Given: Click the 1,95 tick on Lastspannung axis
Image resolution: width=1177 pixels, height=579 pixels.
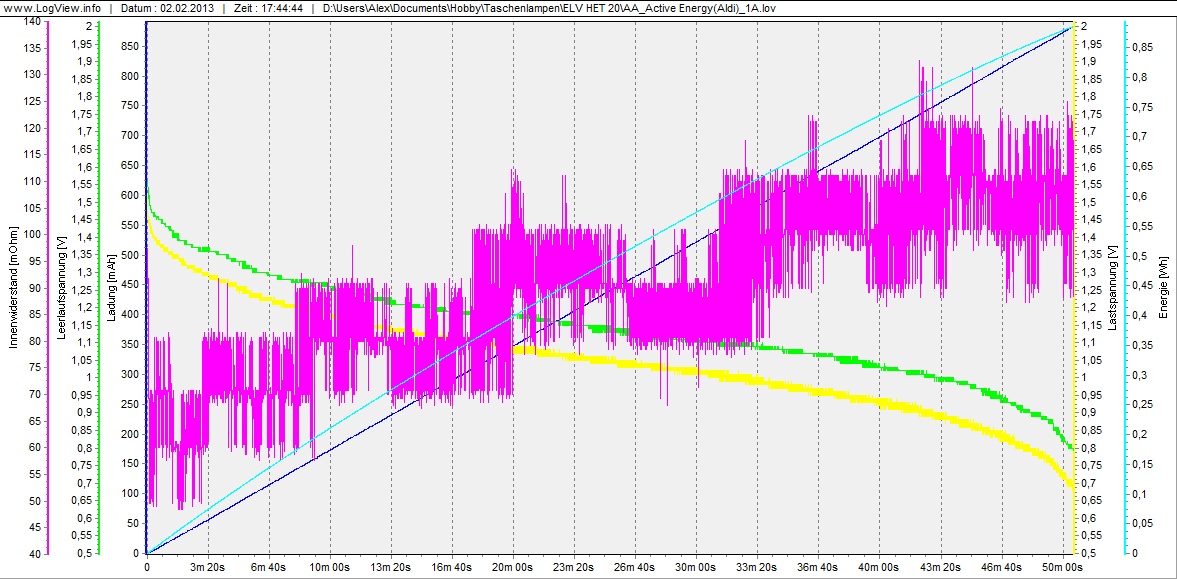Looking at the screenshot, I should 1091,44.
